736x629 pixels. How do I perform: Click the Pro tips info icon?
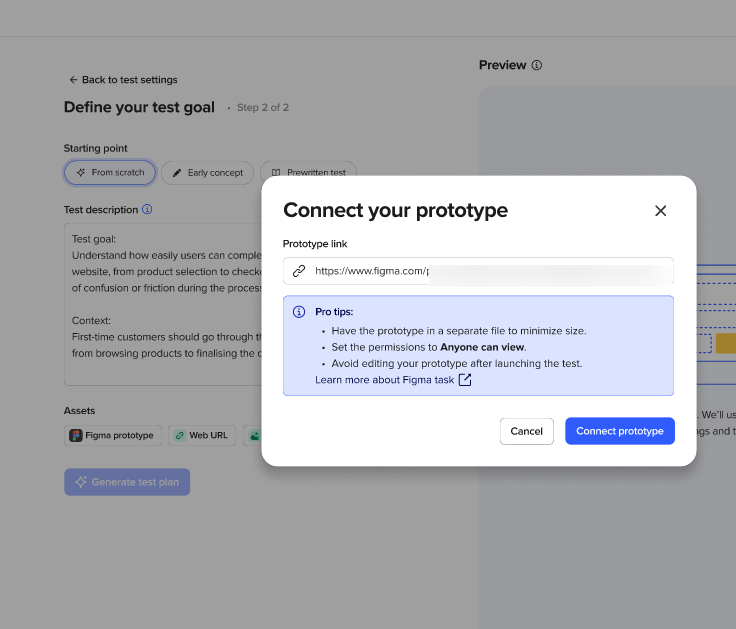[x=299, y=312]
